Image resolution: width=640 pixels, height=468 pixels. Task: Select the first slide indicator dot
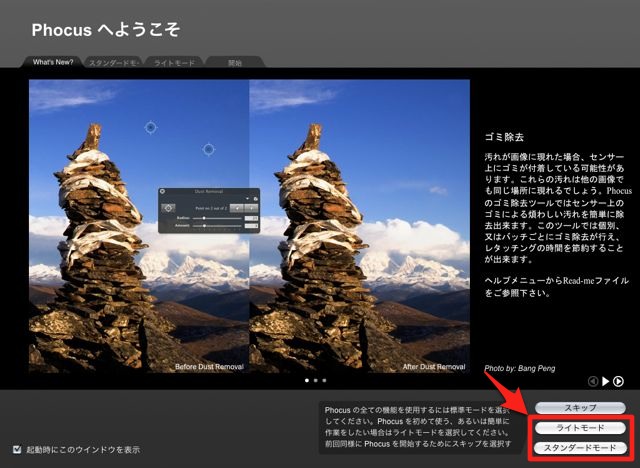click(307, 380)
